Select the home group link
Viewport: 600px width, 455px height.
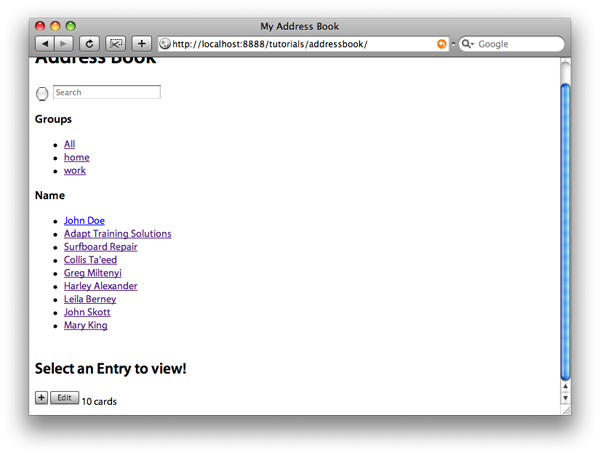click(77, 157)
